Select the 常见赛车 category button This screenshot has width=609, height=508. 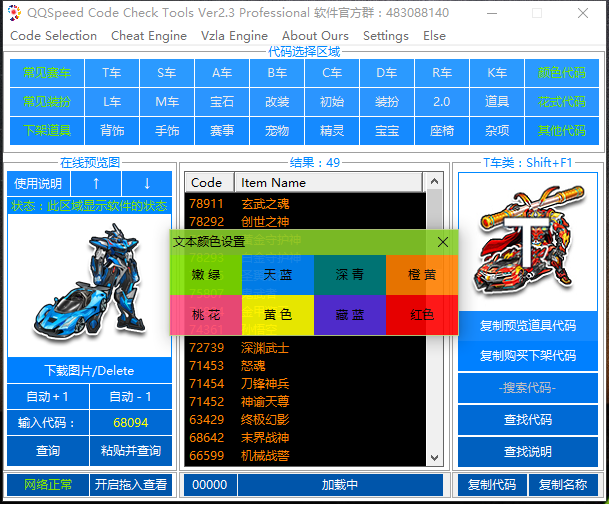pos(47,73)
